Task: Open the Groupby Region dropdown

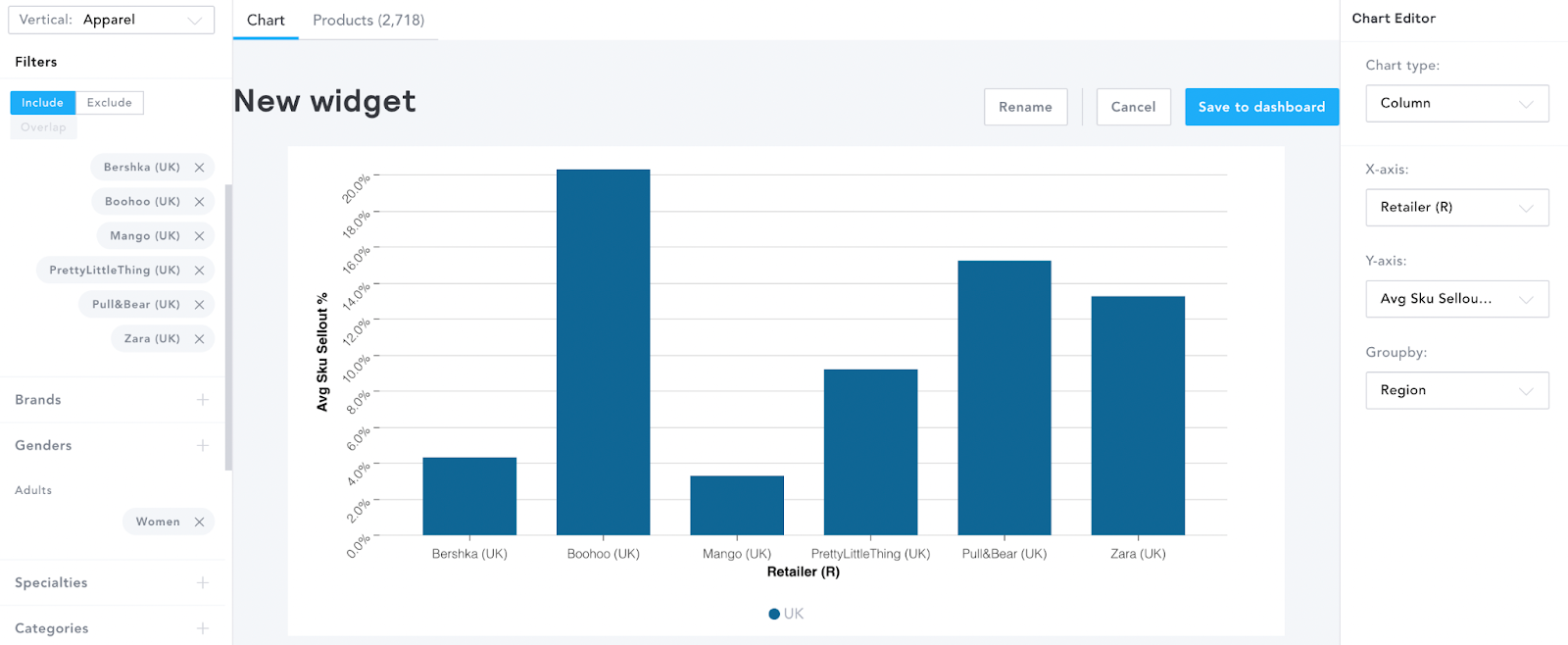Action: (x=1457, y=390)
